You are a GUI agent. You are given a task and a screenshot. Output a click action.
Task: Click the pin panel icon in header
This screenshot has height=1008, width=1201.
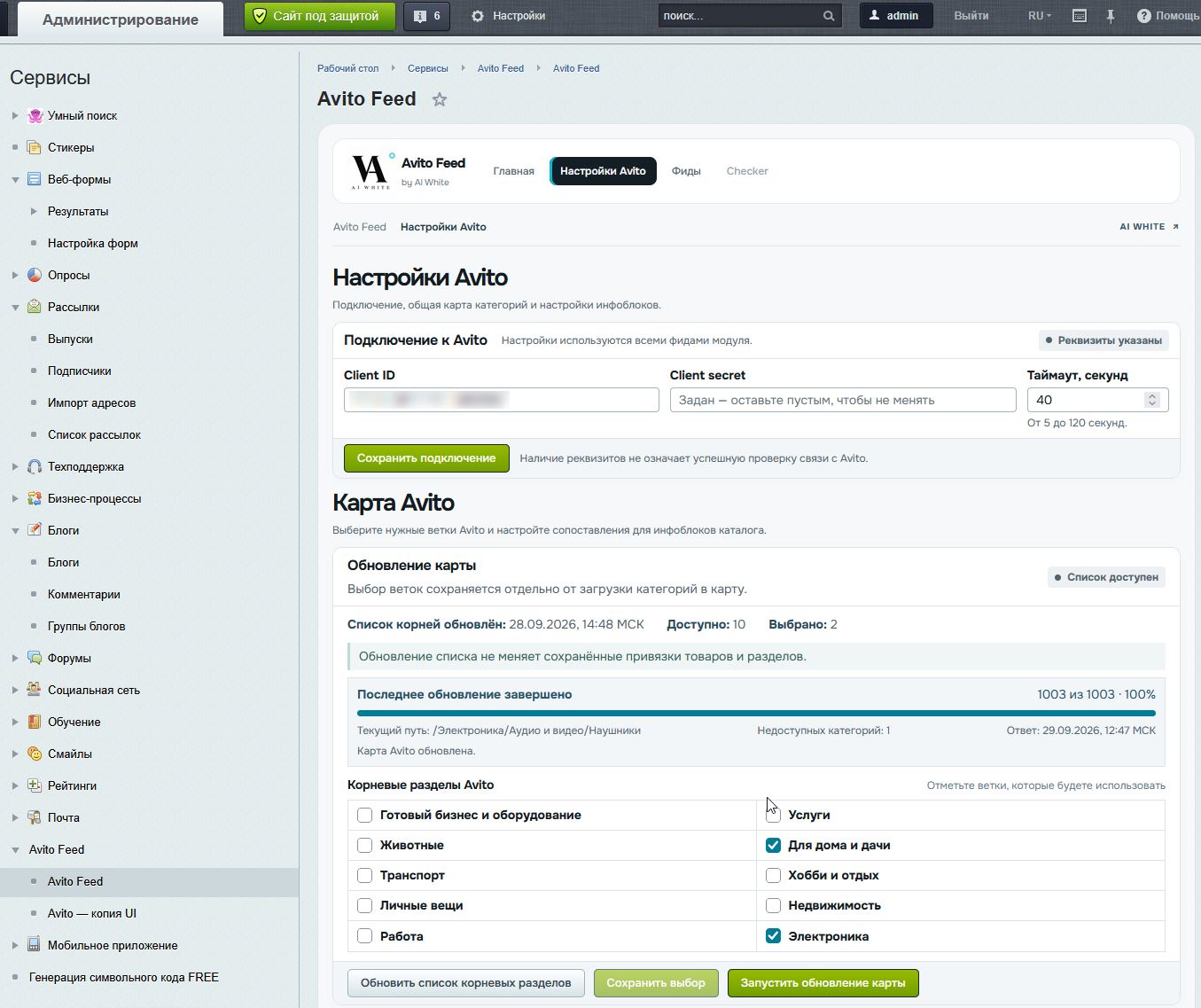click(1110, 16)
